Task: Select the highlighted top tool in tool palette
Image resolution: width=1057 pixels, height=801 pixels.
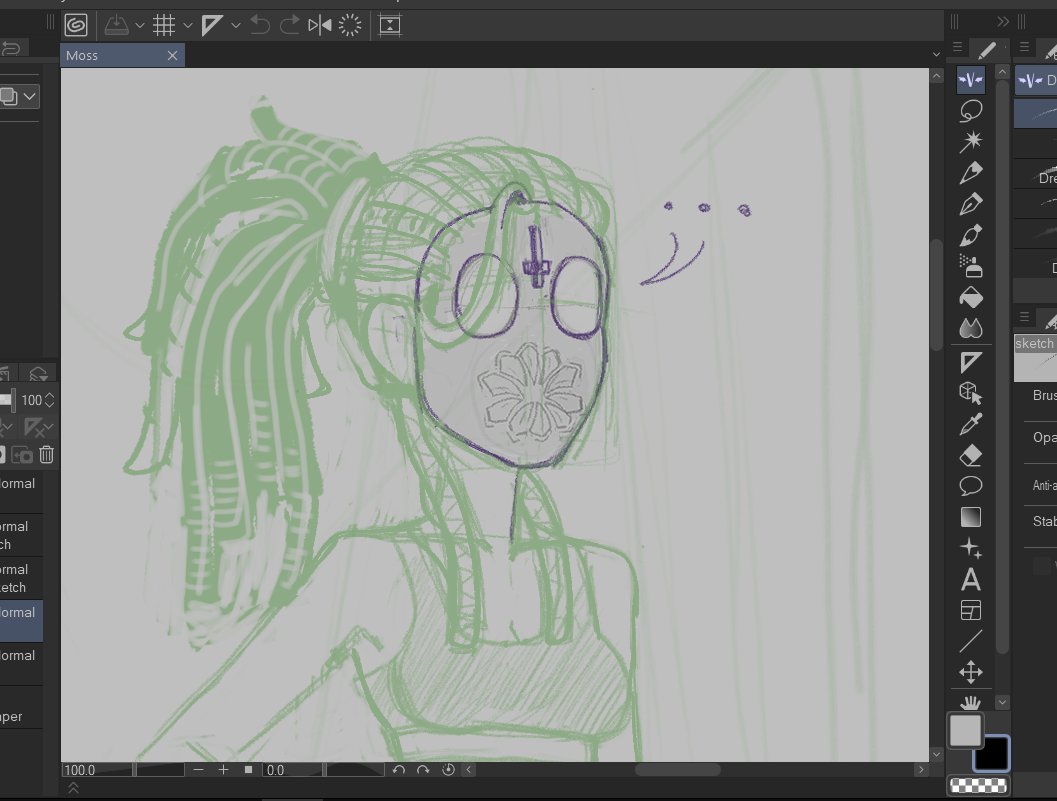Action: click(971, 80)
